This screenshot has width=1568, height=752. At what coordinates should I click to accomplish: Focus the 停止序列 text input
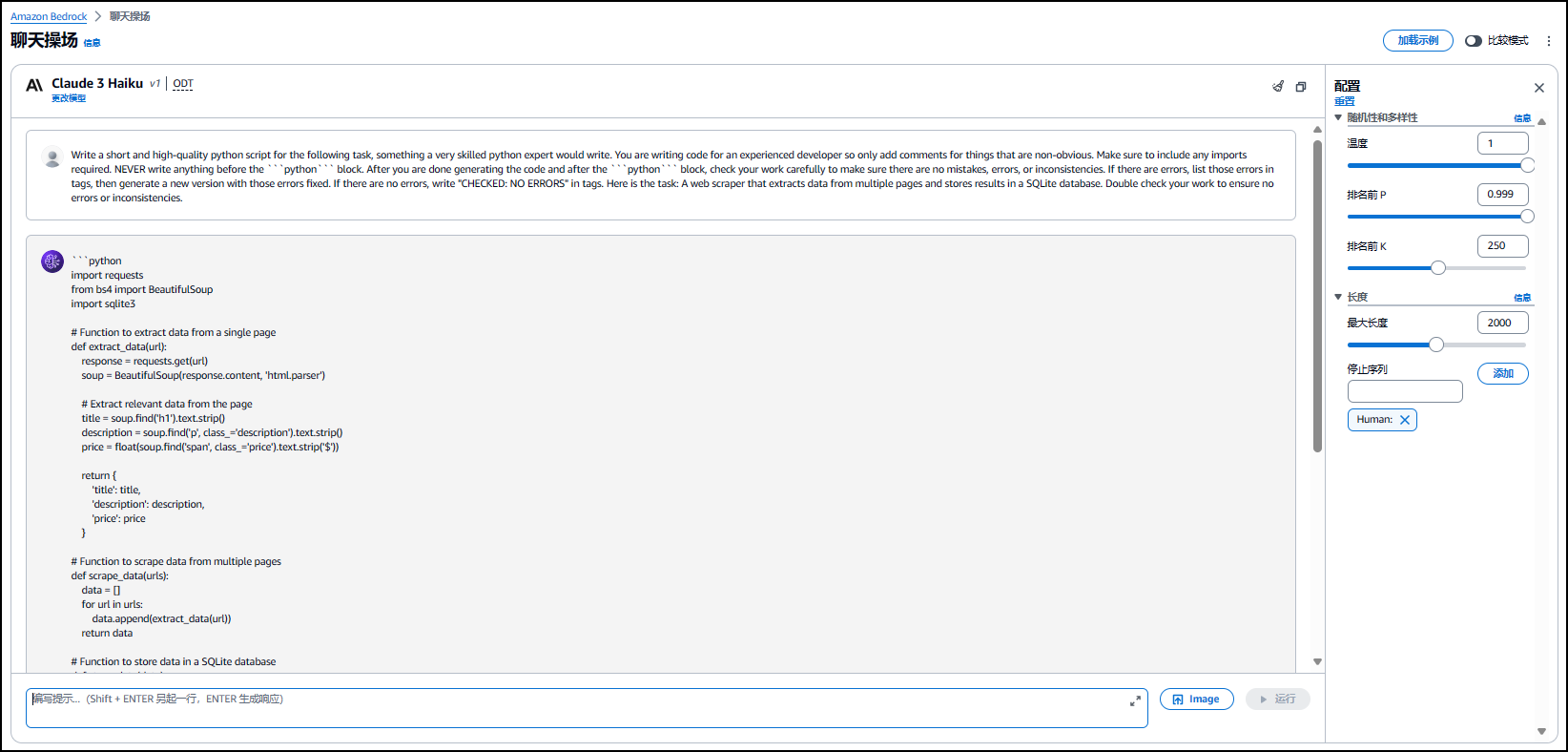(x=1405, y=391)
